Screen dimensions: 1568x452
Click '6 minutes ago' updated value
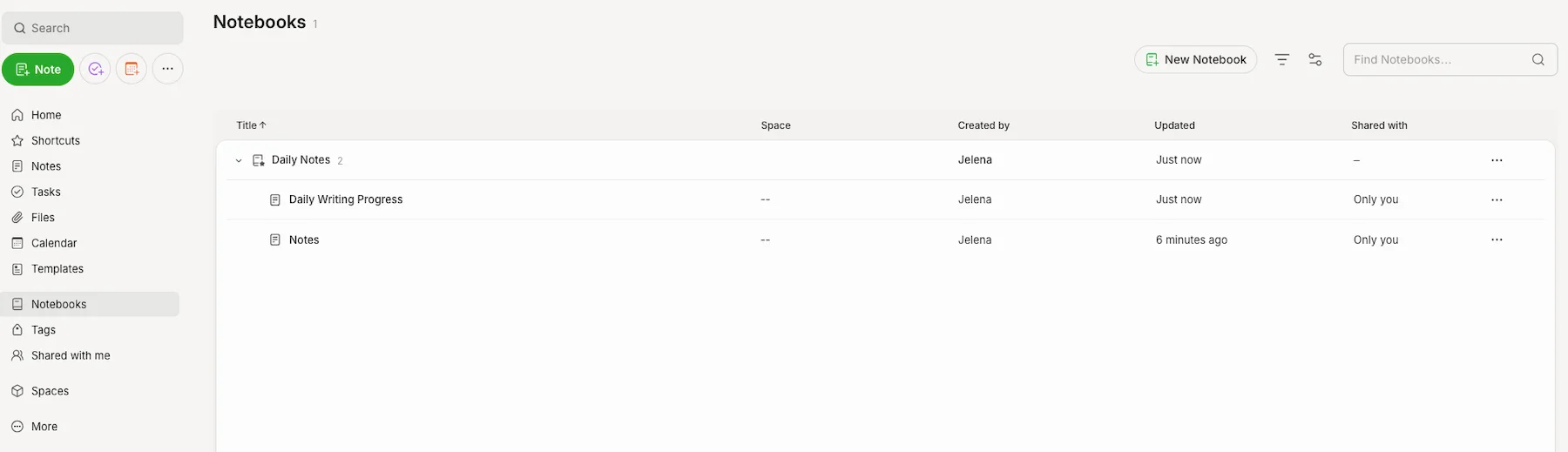pos(1191,239)
